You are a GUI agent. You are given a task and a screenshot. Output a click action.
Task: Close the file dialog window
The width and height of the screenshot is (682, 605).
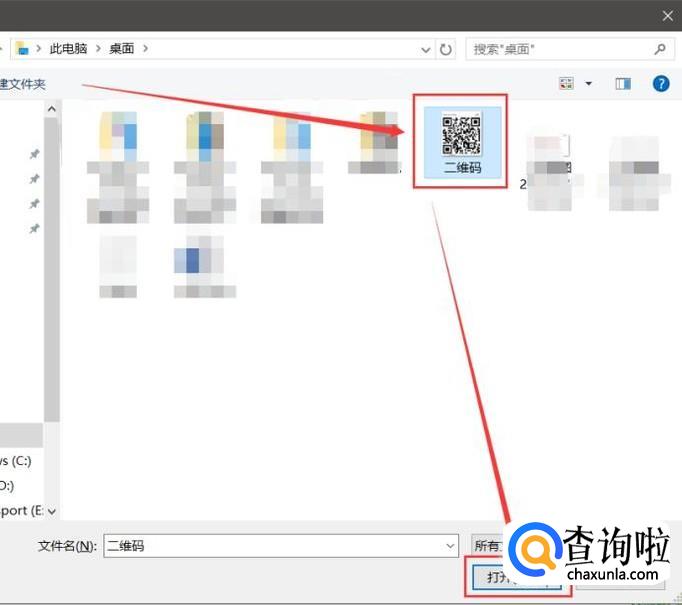[668, 16]
